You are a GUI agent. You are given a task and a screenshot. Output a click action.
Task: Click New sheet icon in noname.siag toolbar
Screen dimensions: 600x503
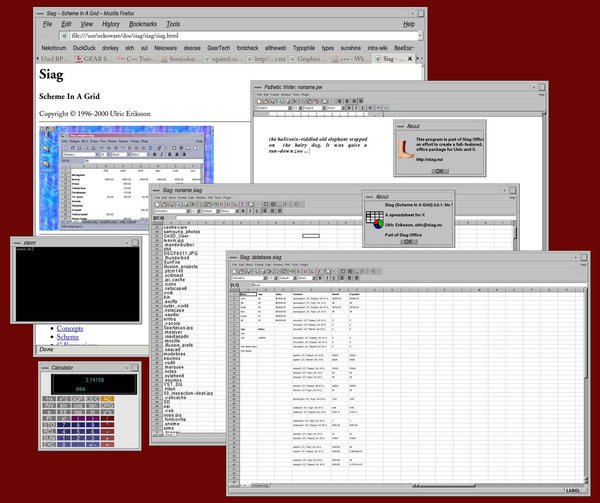[x=157, y=204]
